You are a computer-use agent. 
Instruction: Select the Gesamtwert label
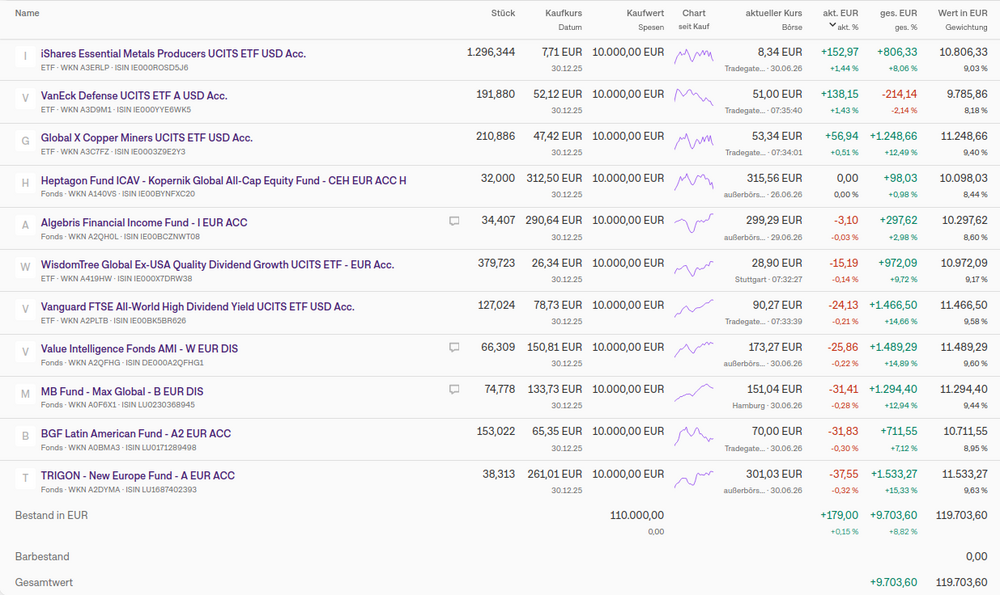point(44,582)
